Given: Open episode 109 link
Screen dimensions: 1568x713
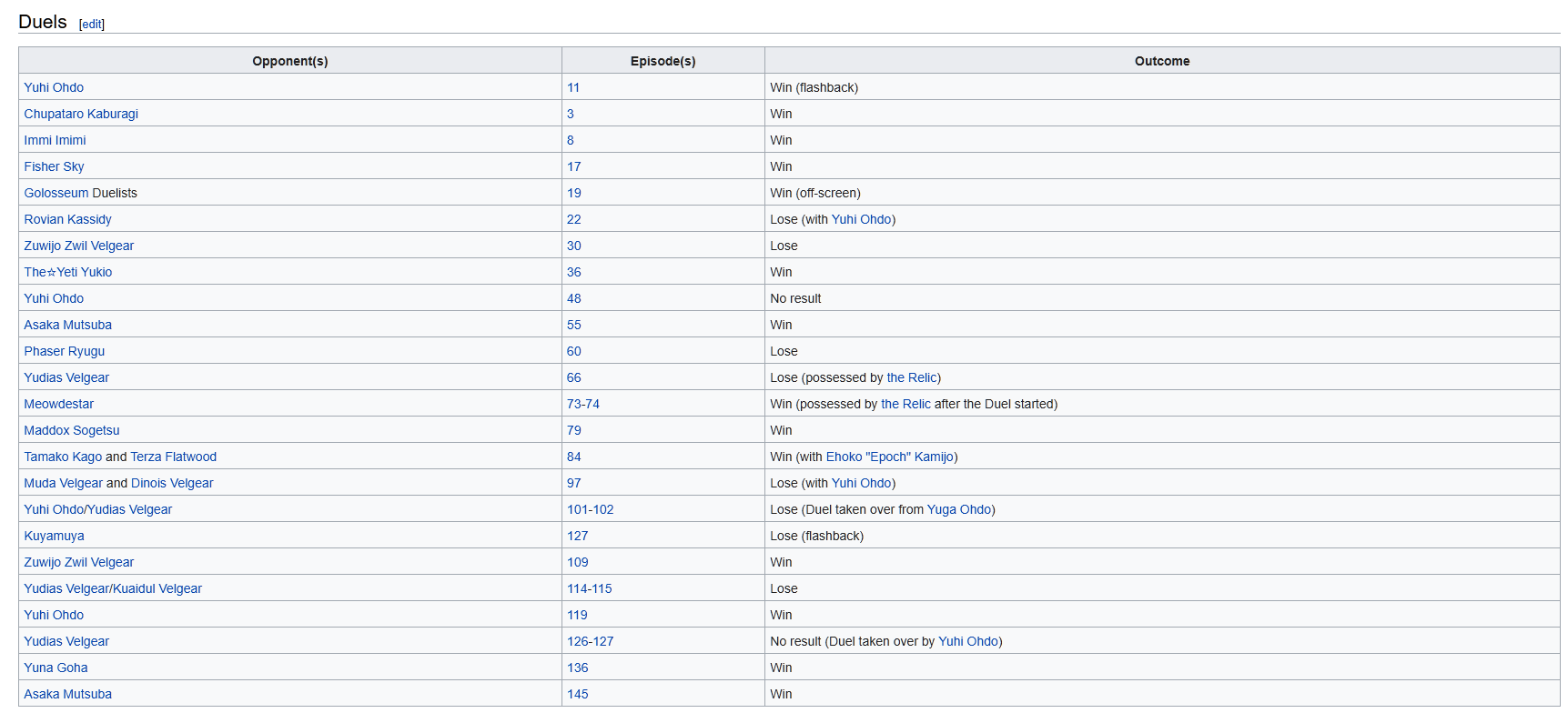Looking at the screenshot, I should (x=578, y=562).
